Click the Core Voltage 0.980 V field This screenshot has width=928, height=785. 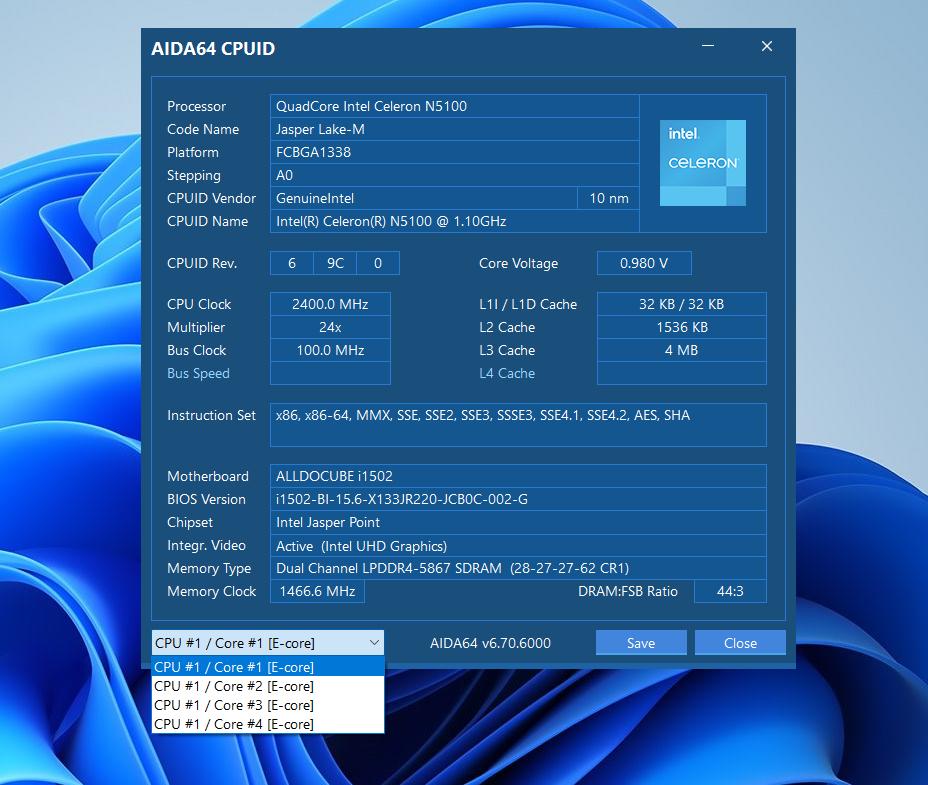(643, 263)
